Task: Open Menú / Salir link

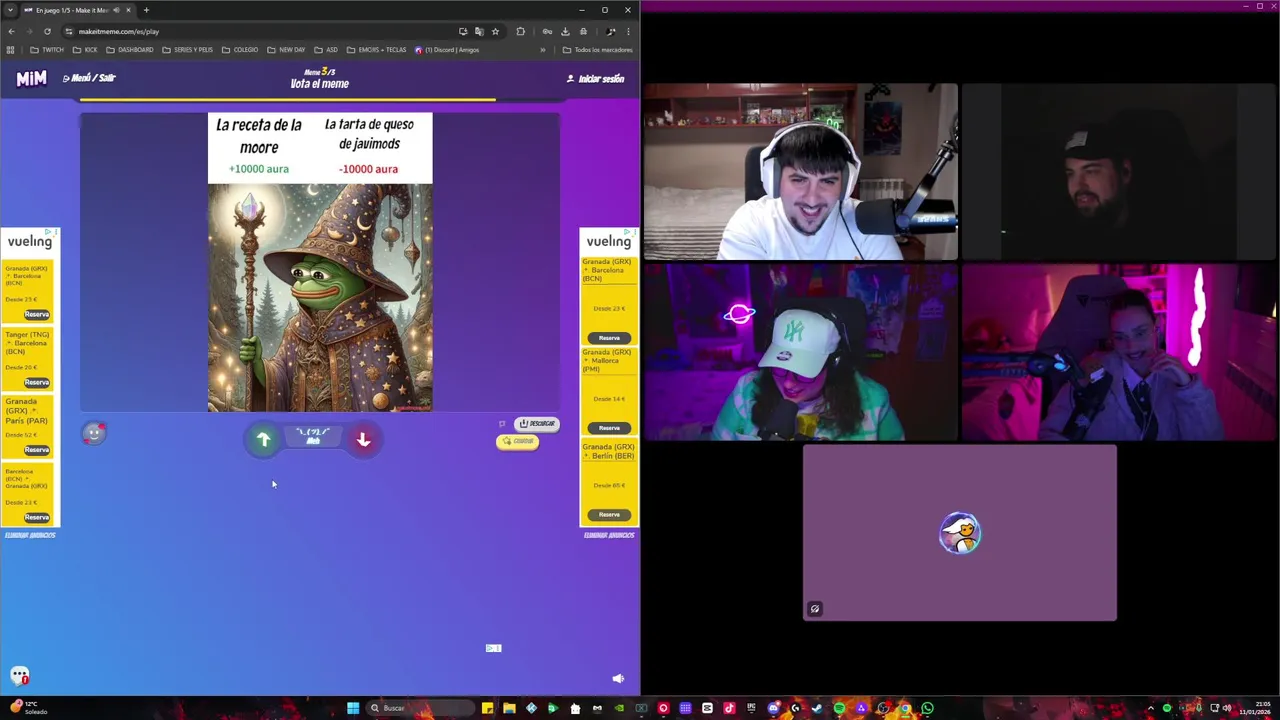Action: tap(90, 78)
